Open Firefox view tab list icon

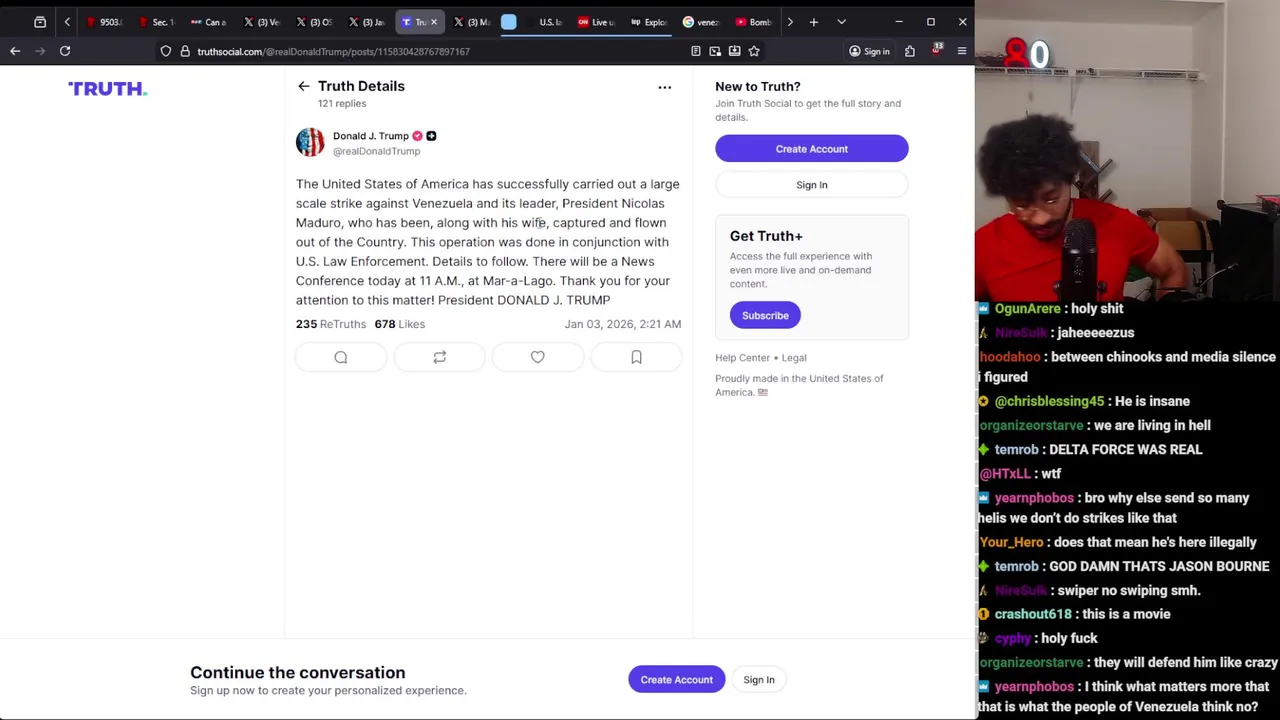click(40, 22)
